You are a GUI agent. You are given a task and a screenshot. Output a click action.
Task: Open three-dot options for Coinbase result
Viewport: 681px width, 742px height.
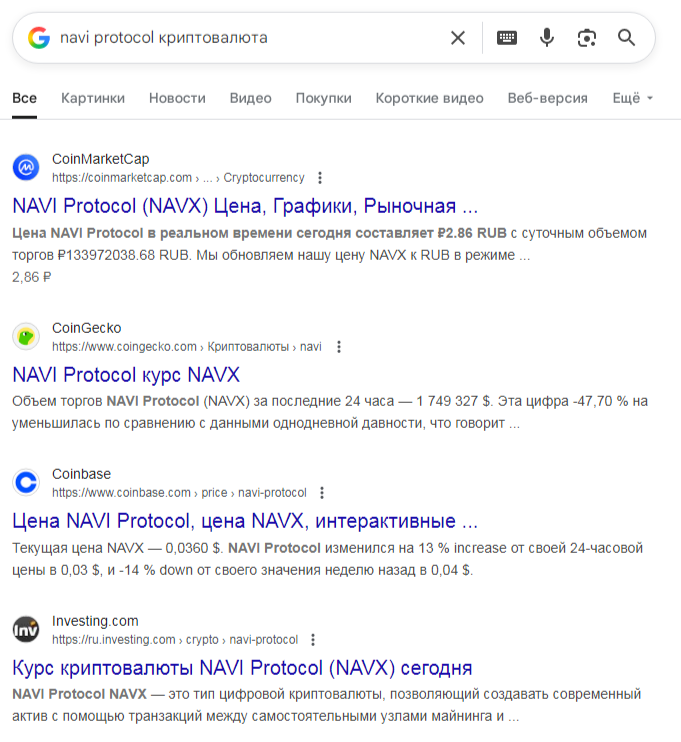[x=322, y=493]
